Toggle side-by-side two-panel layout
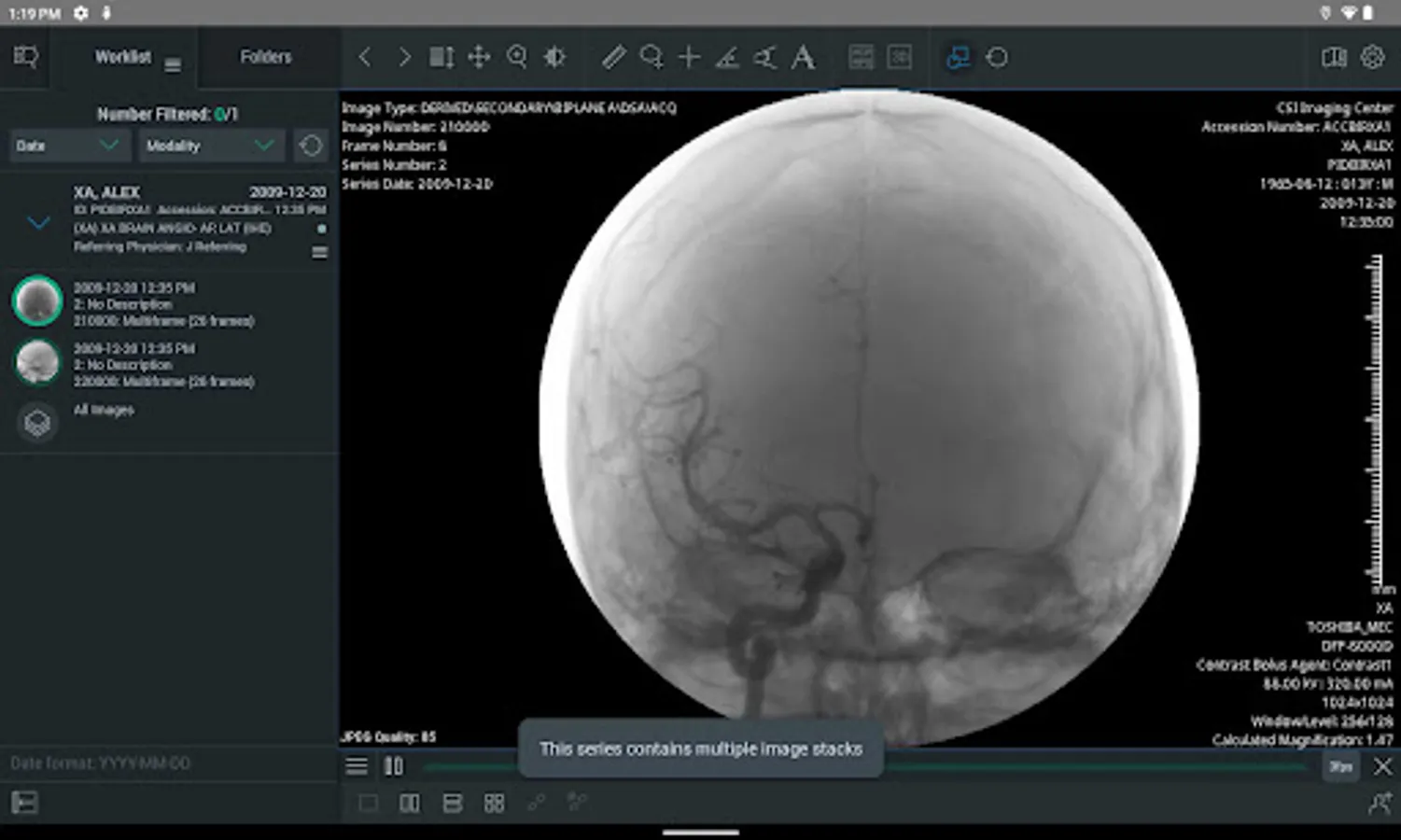Viewport: 1401px width, 840px height. tap(409, 804)
